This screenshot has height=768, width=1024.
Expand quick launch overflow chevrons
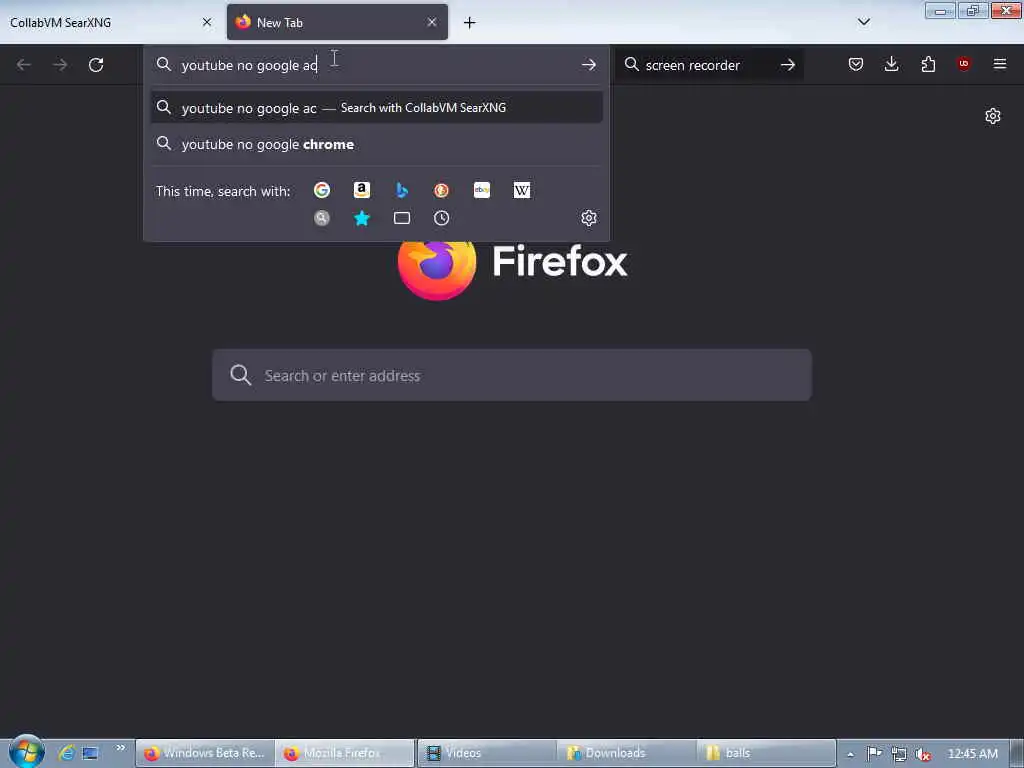tap(120, 748)
